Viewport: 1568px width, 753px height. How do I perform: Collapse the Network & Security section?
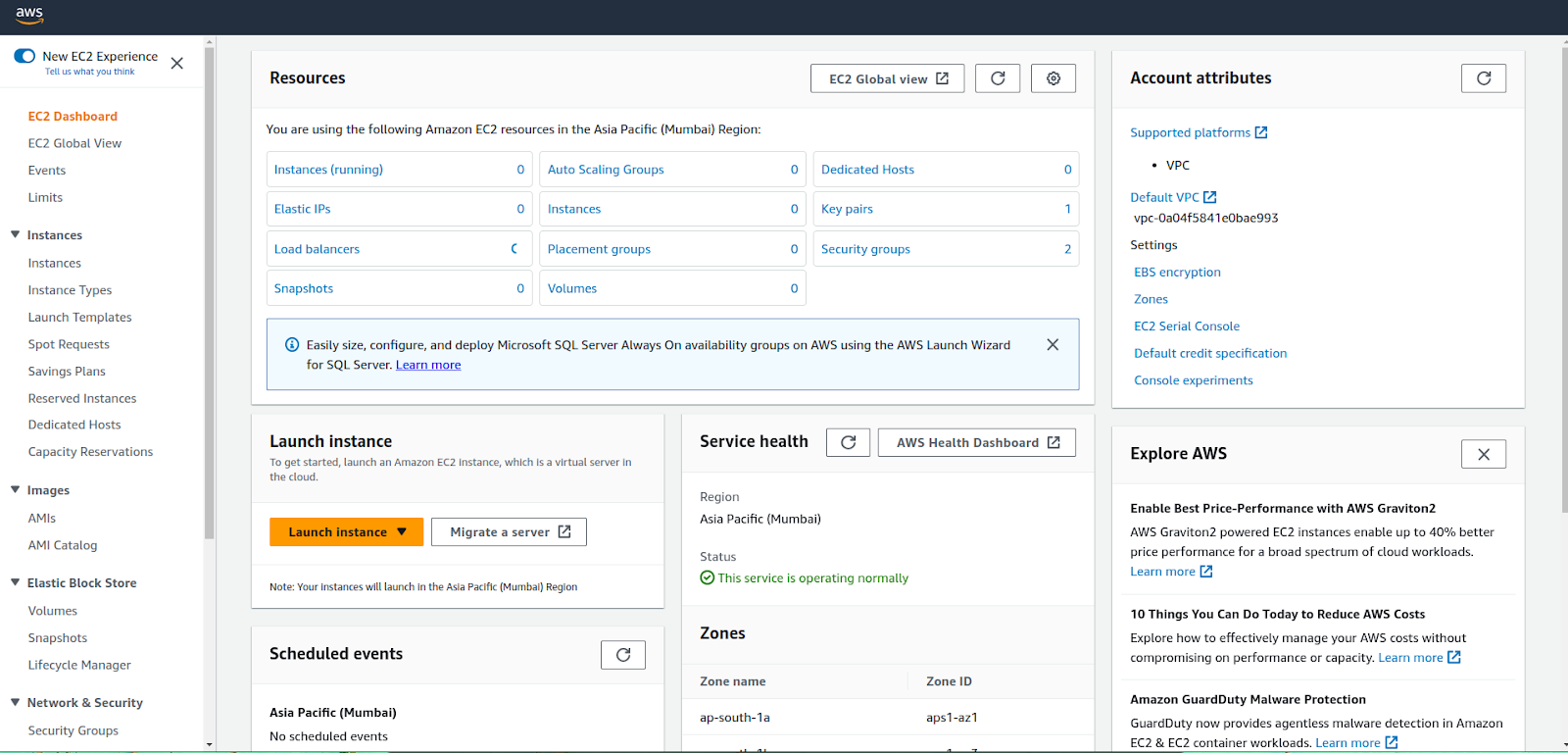(x=16, y=702)
